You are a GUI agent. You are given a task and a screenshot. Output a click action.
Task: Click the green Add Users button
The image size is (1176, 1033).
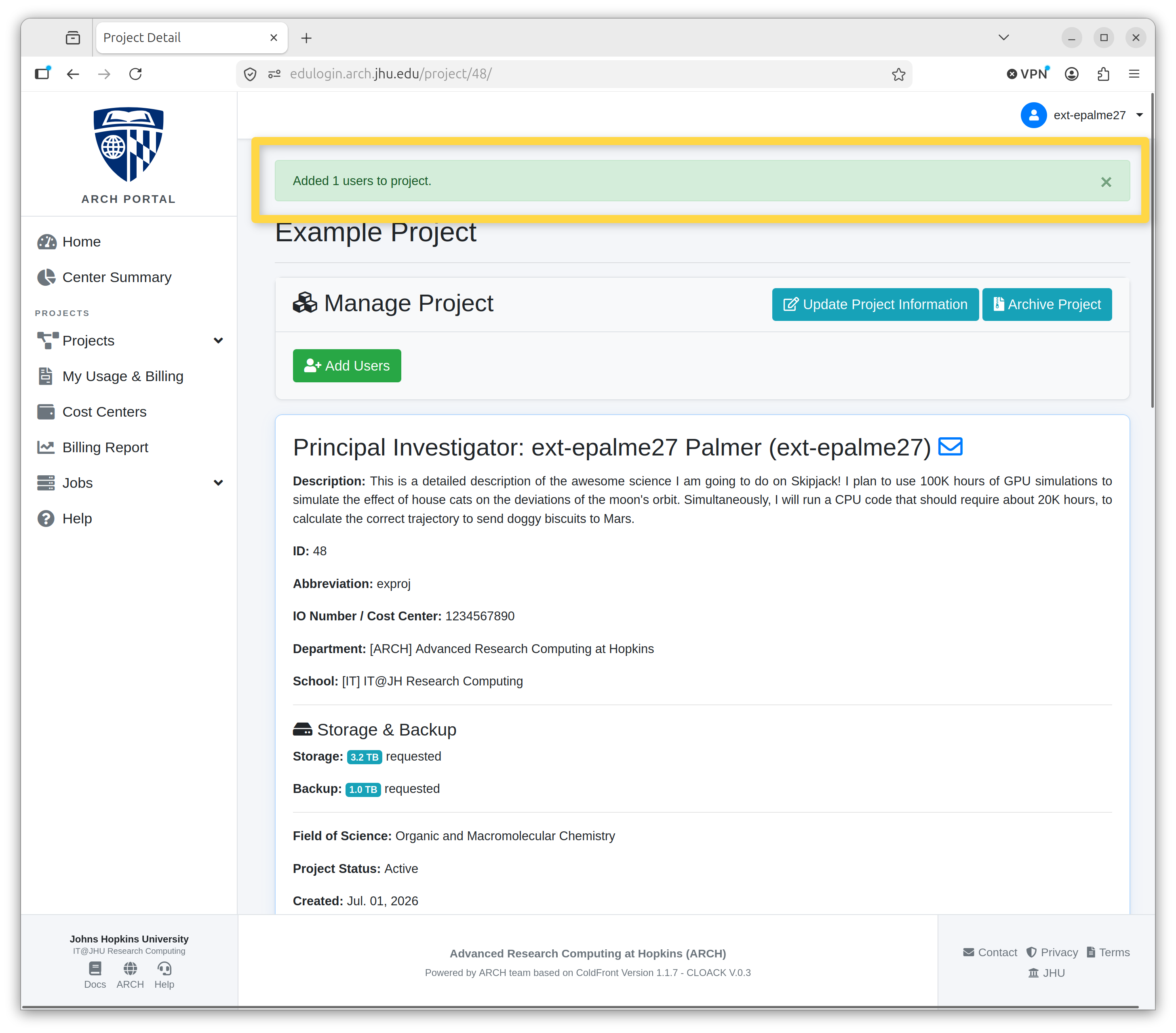(x=347, y=365)
